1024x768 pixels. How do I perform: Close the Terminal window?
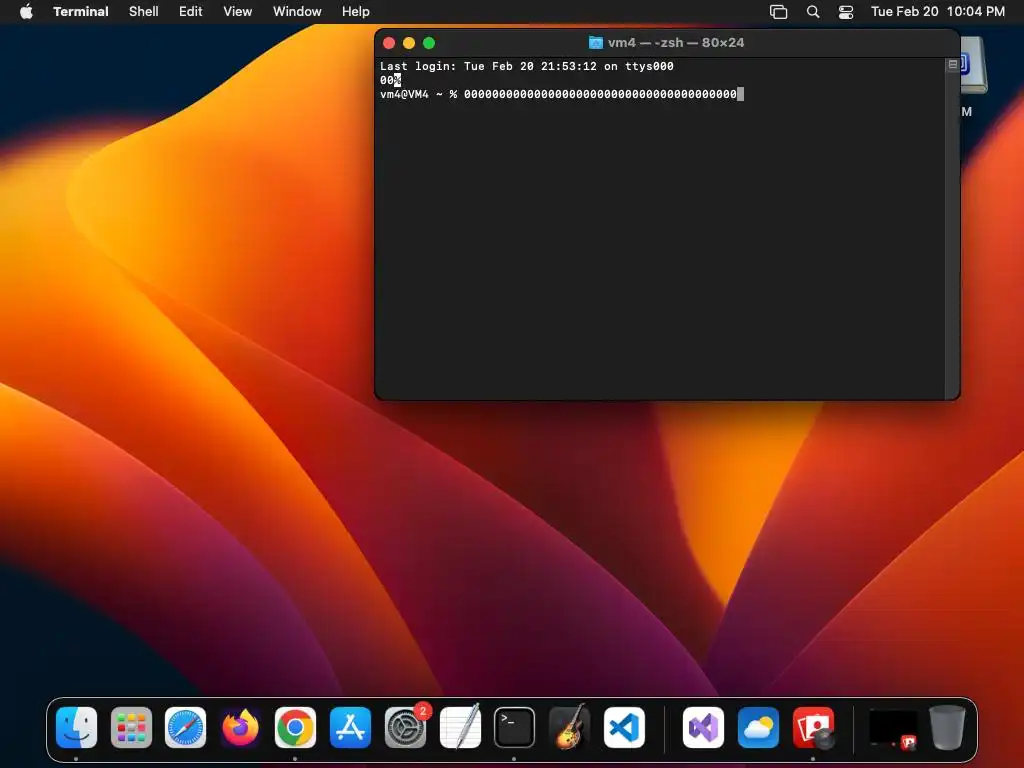[x=389, y=43]
